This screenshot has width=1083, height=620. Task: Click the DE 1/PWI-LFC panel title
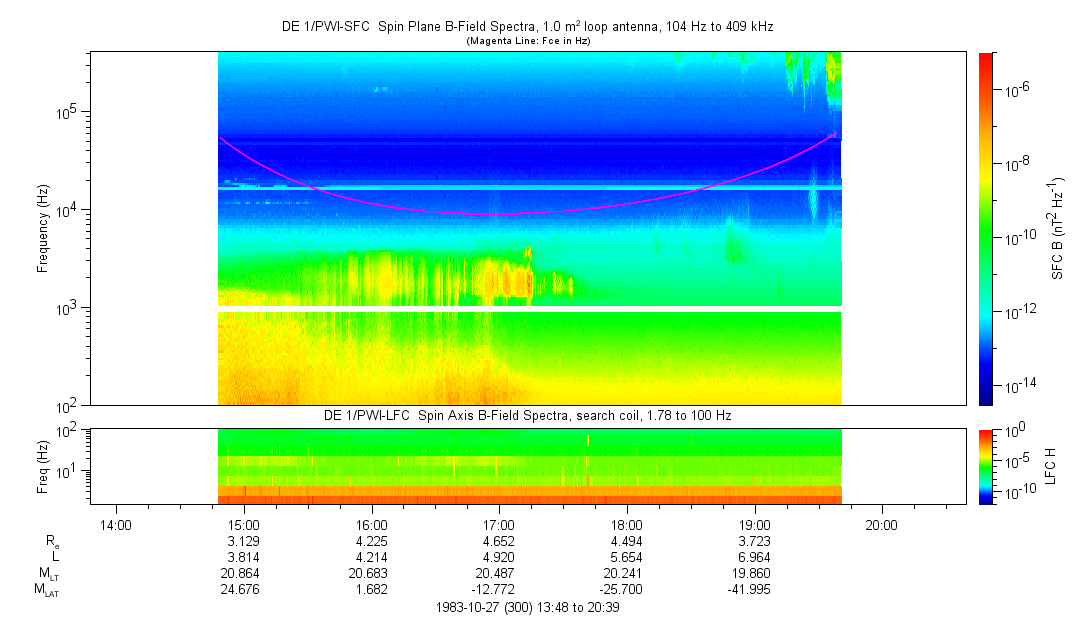527,415
